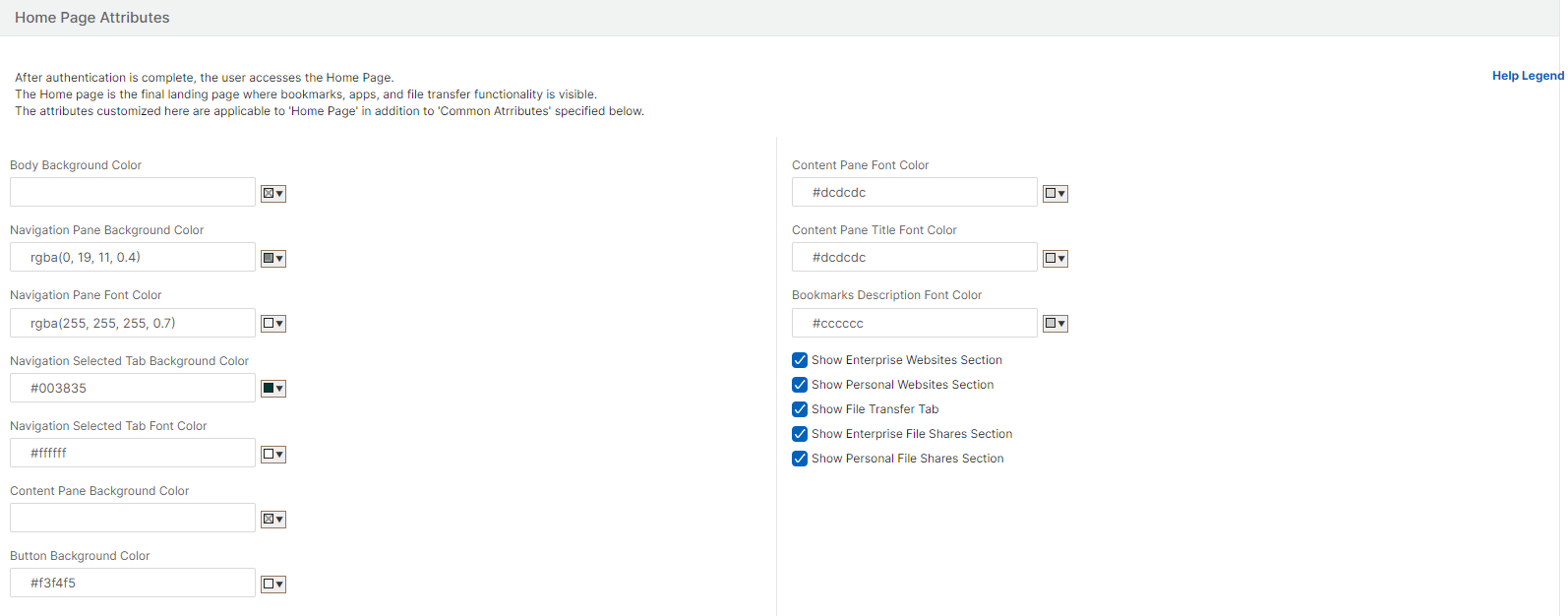Image resolution: width=1568 pixels, height=616 pixels.
Task: Uncheck Show File Transfer Tab
Action: pos(800,409)
